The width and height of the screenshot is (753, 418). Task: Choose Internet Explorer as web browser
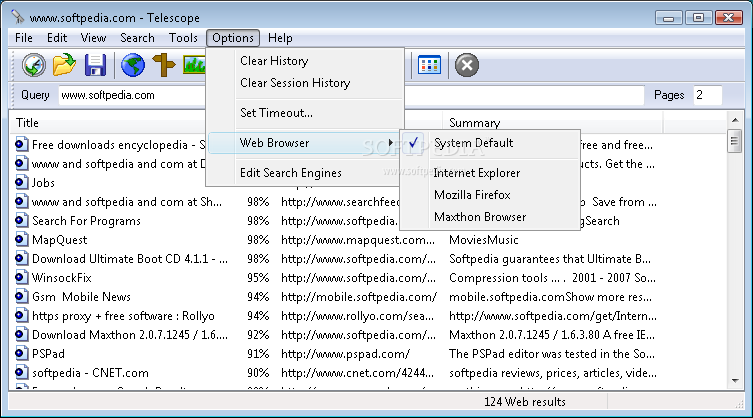[x=490, y=173]
